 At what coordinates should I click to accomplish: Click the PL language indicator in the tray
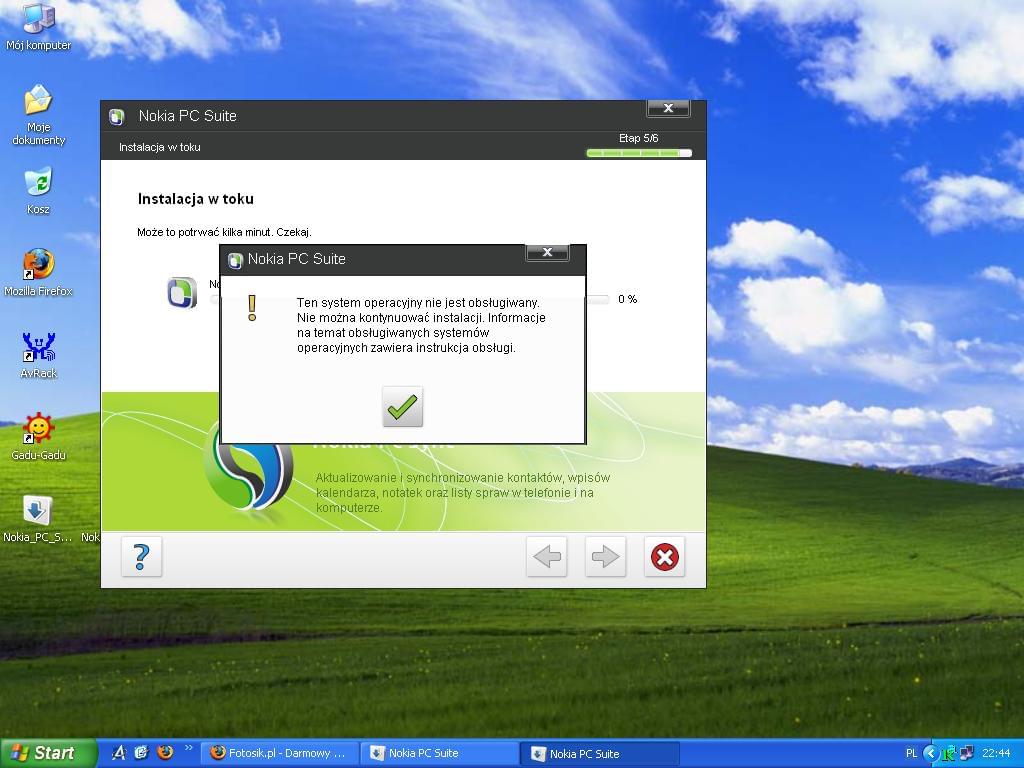click(x=912, y=753)
